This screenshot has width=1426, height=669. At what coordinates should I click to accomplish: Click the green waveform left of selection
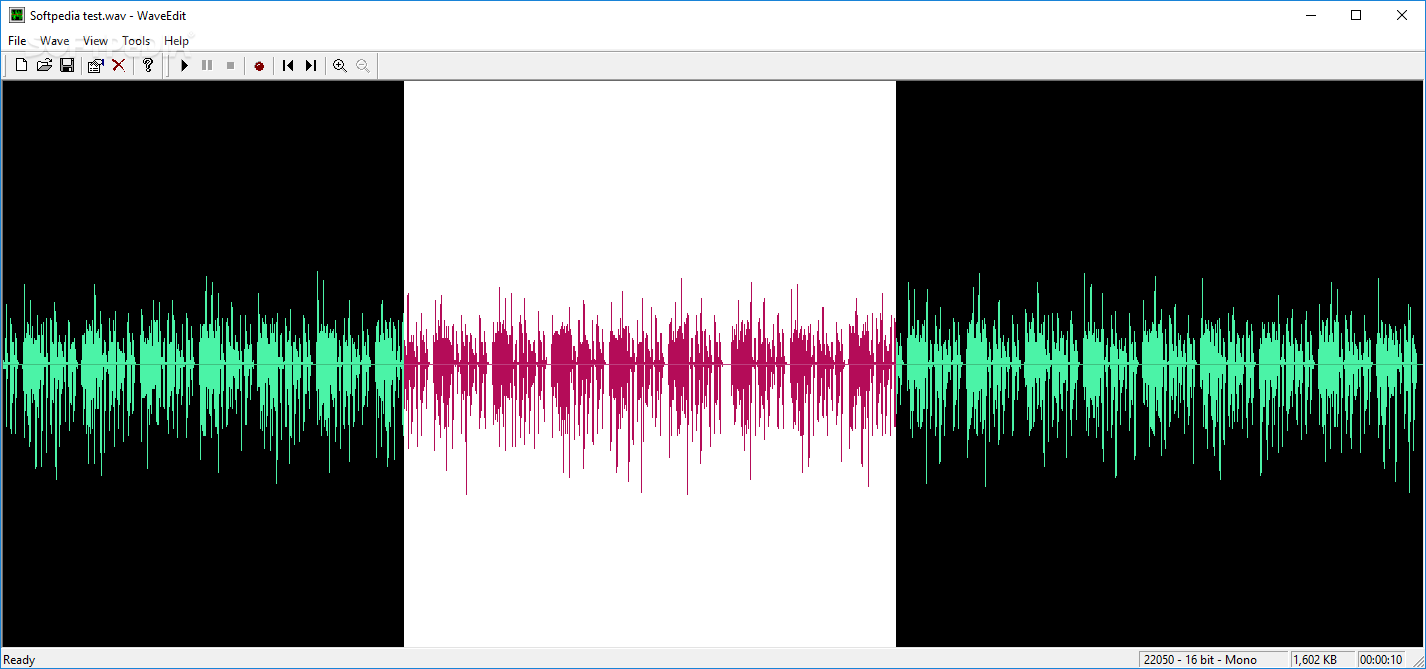[203, 364]
